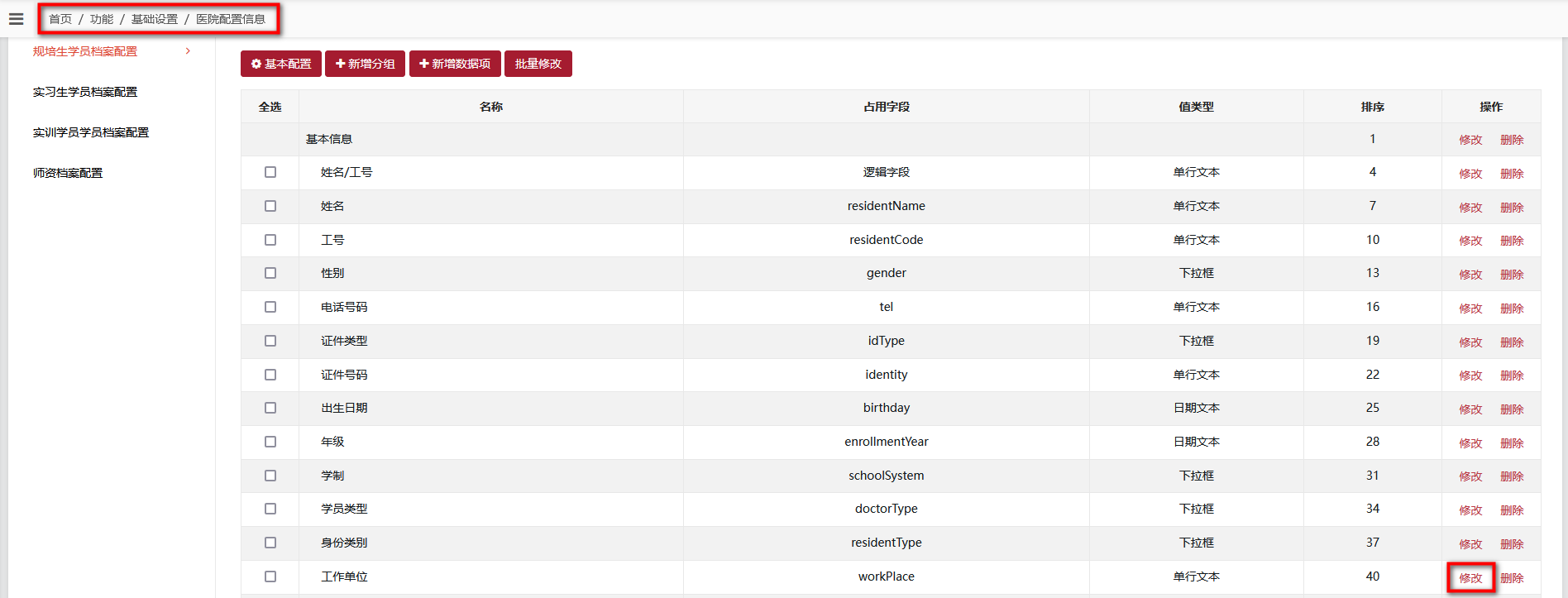Expand 规培生学员档案配置 chevron arrow
The image size is (1568, 598).
(x=189, y=51)
